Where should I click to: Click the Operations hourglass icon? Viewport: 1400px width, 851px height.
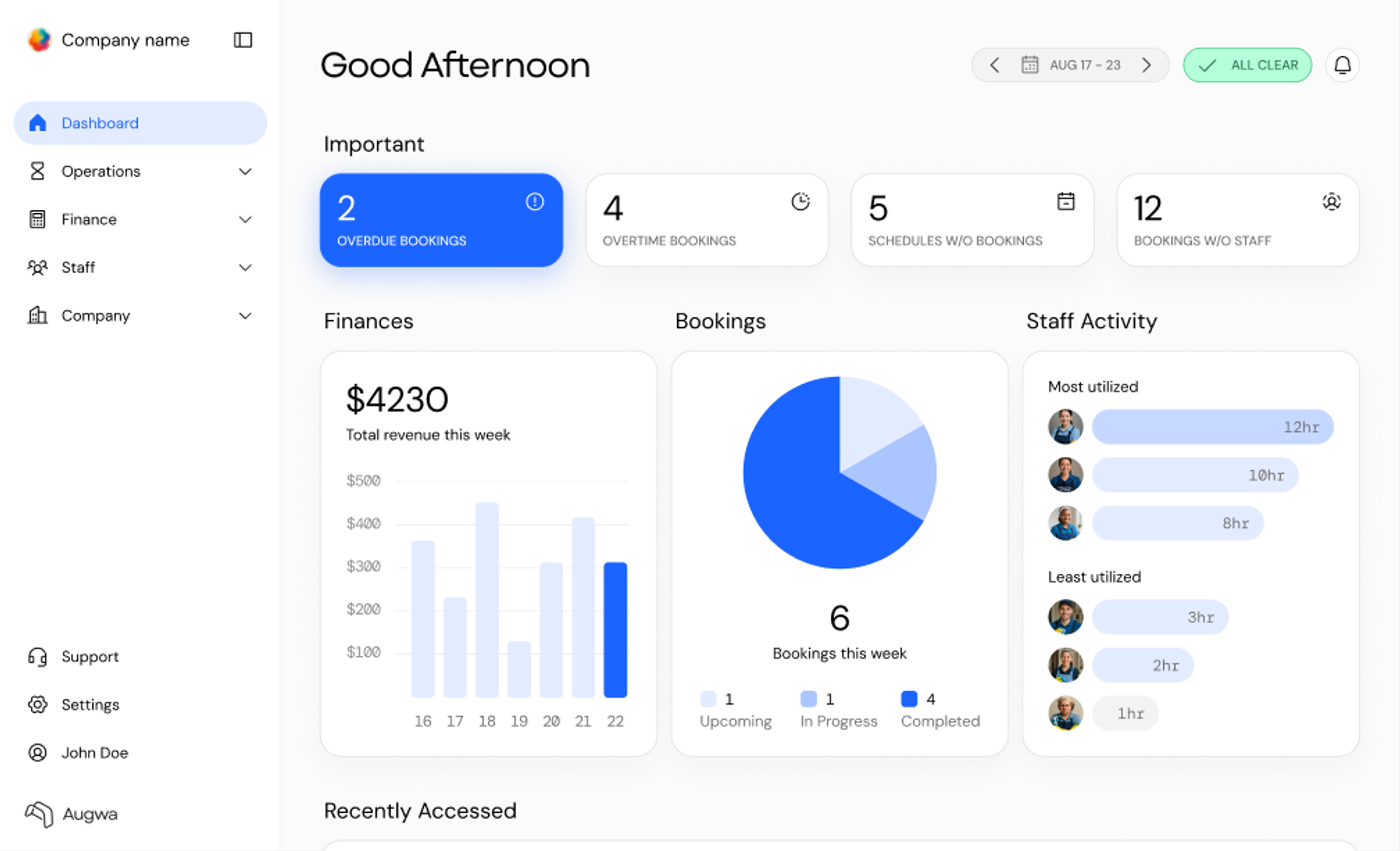click(x=38, y=171)
